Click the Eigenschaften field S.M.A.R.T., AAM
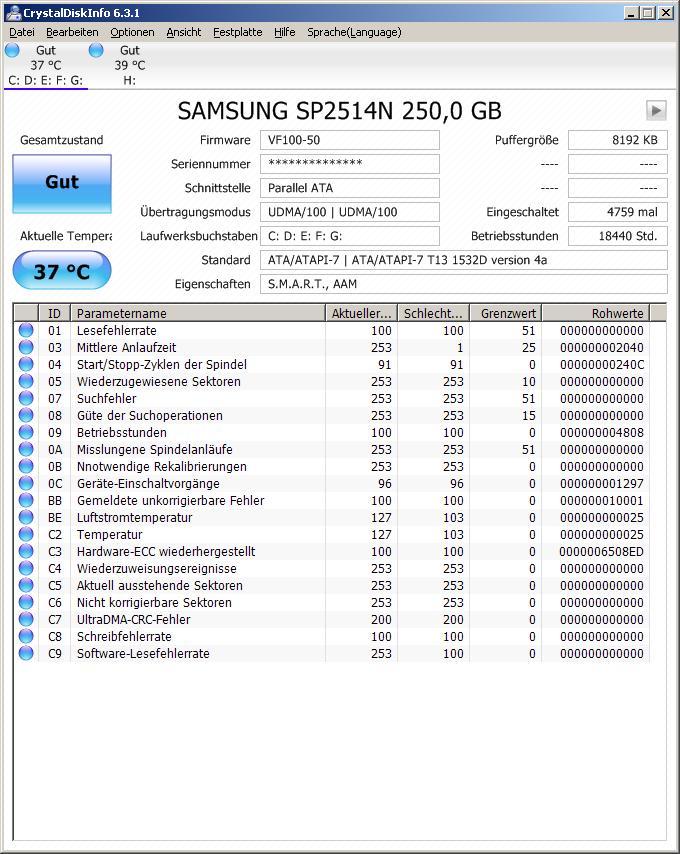This screenshot has width=680, height=854. (463, 284)
